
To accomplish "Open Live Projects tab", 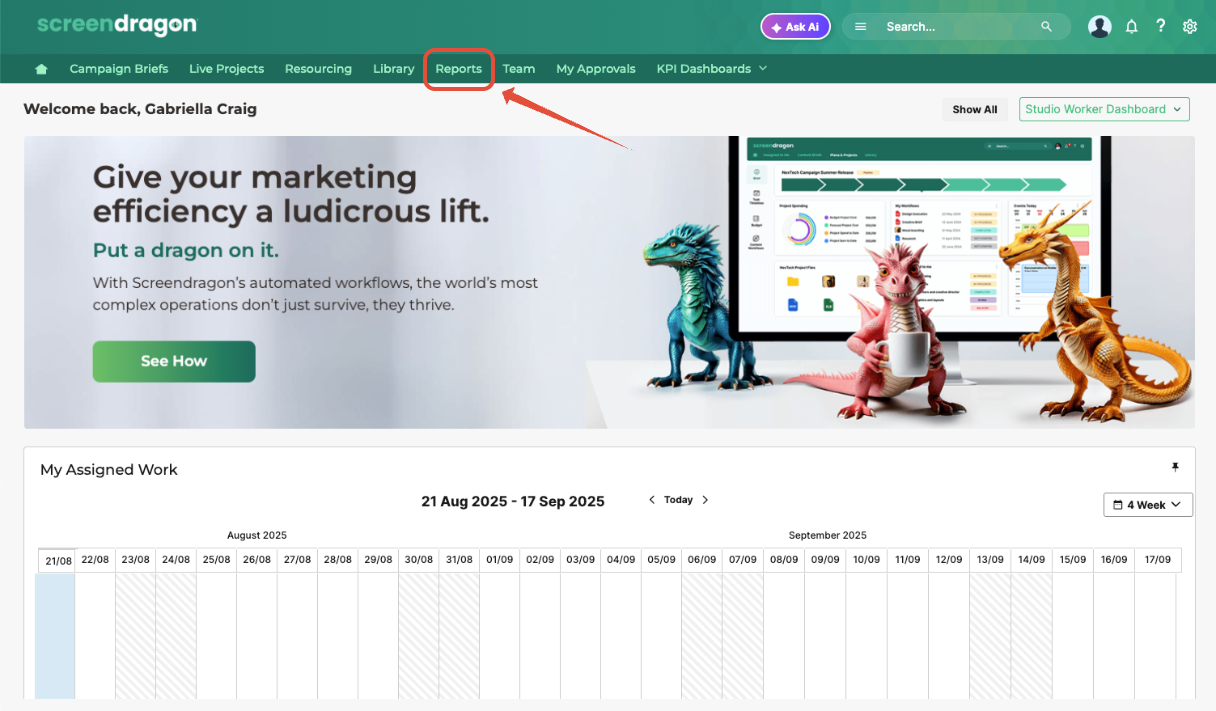I will click(x=227, y=69).
